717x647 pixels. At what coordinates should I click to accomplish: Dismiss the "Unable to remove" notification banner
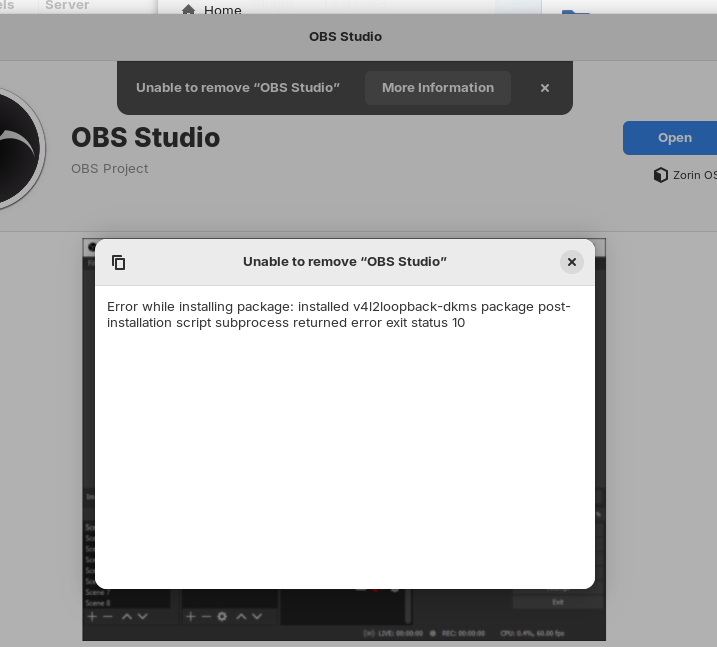coord(545,88)
